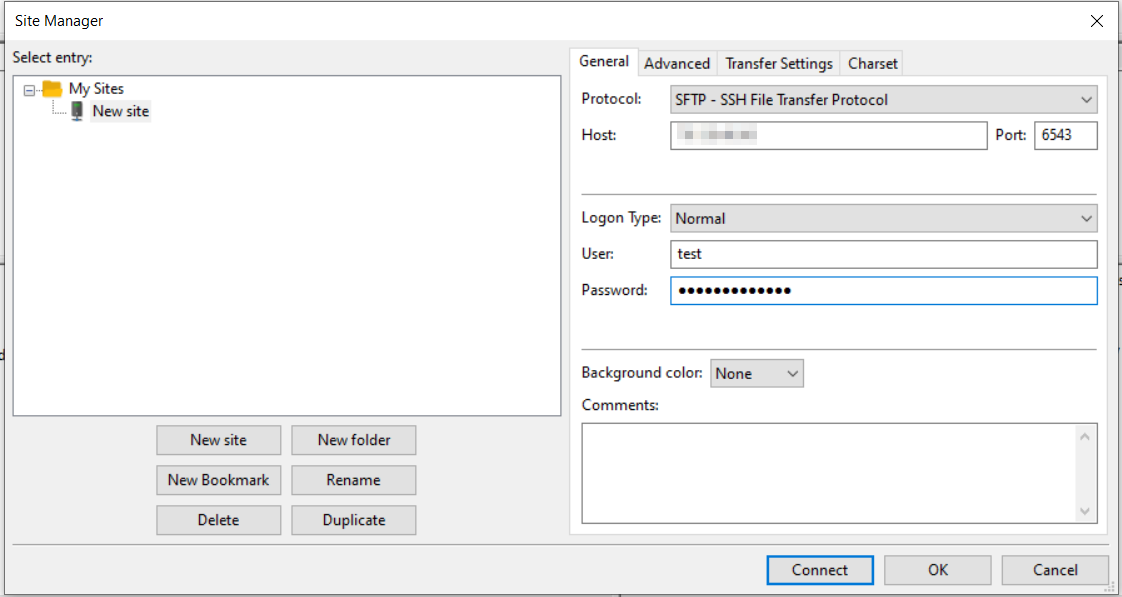This screenshot has height=597, width=1122.
Task: Click the New site server icon
Action: pos(77,111)
